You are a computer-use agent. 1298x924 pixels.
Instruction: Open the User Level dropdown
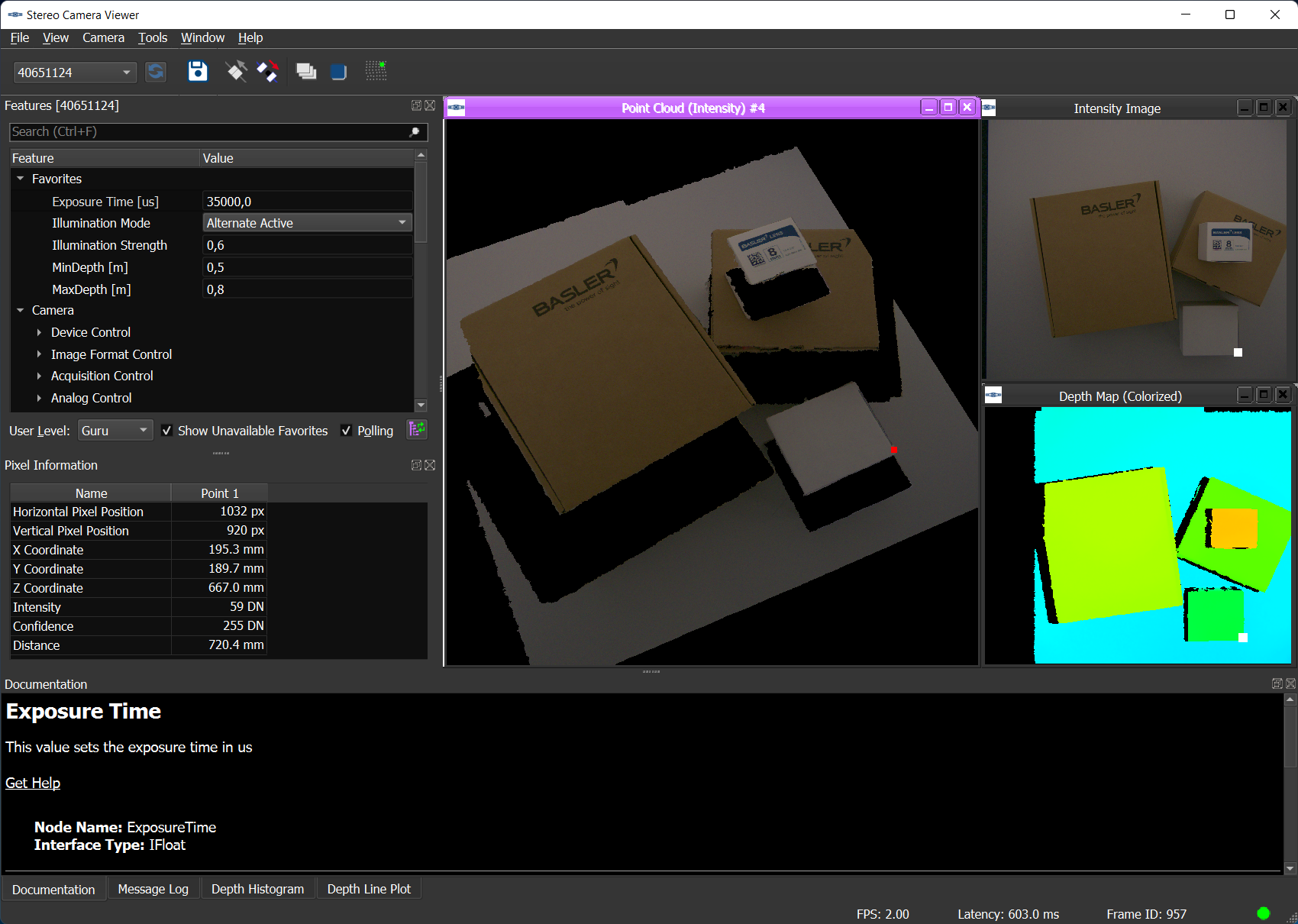(115, 431)
